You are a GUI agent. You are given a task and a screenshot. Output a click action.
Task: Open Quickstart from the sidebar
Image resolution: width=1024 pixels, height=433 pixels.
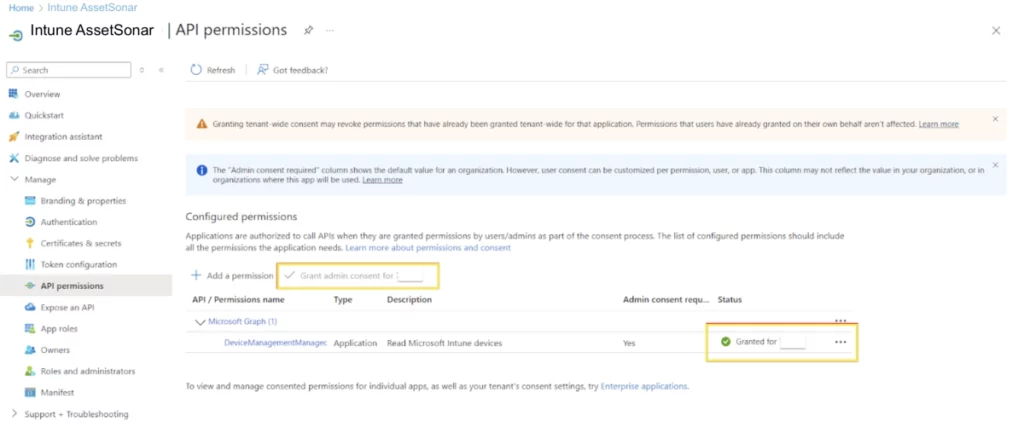pos(44,115)
